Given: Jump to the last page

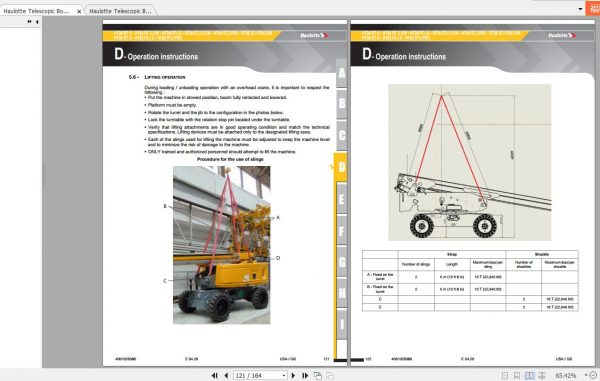Looking at the screenshot, I should pyautogui.click(x=305, y=376).
